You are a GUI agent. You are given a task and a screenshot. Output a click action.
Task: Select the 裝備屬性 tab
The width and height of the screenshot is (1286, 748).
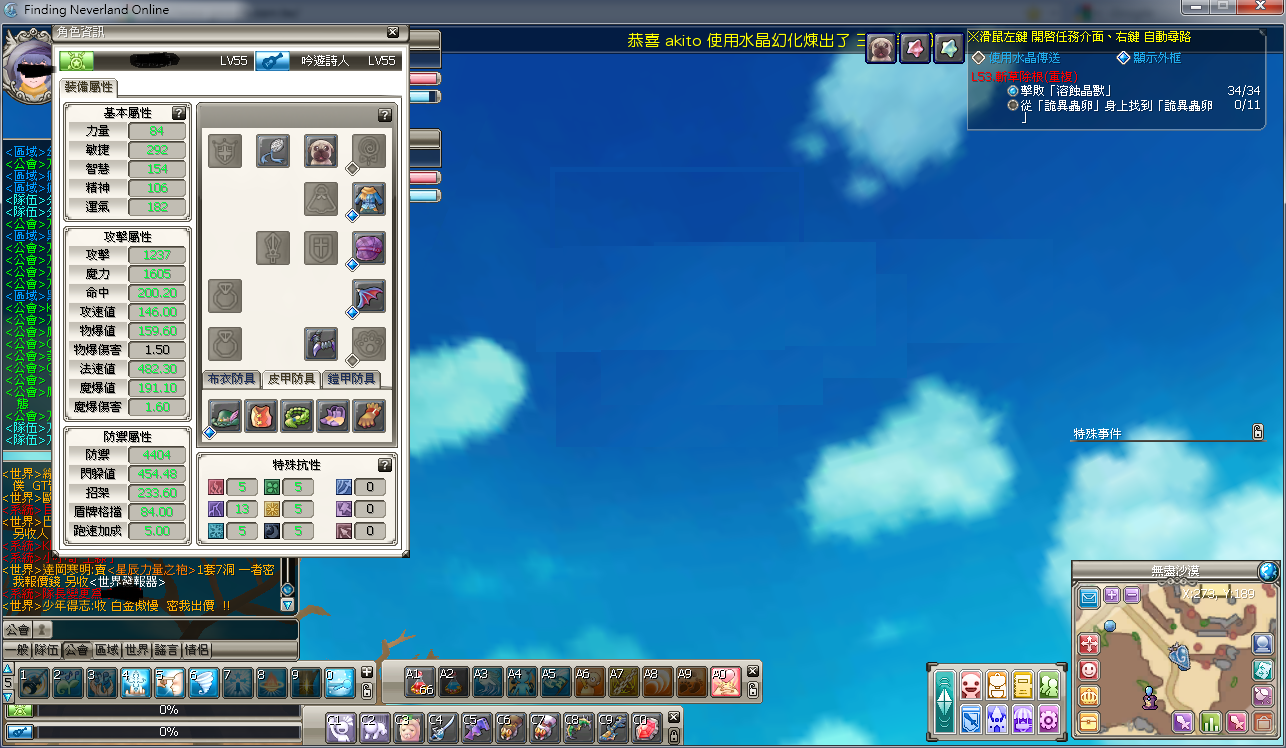tap(88, 87)
